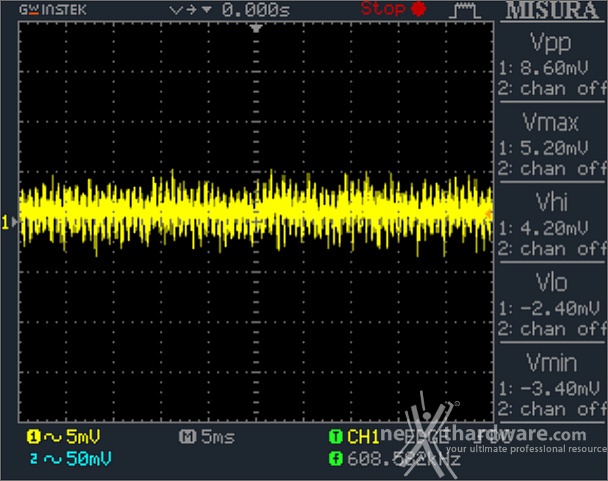
Task: Select the Vmax measurement menu item
Action: (552, 144)
